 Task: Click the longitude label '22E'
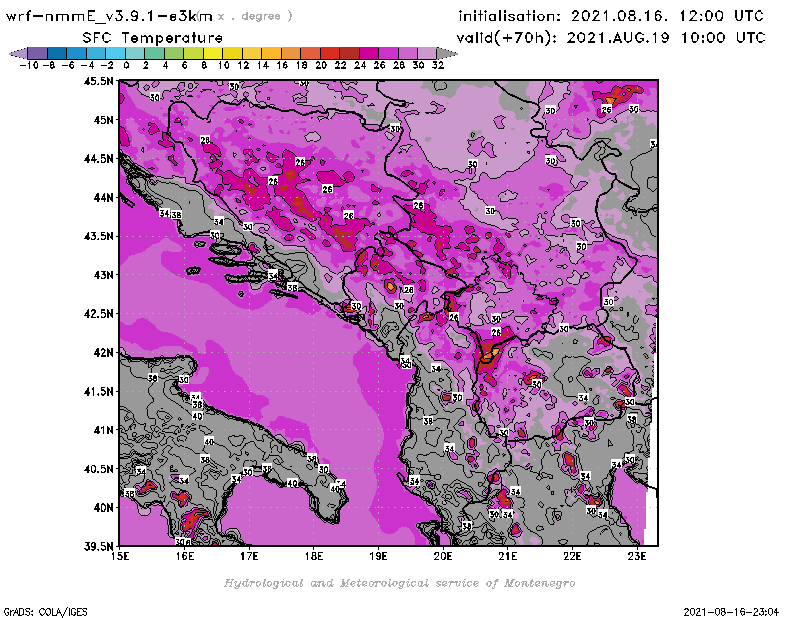(x=572, y=556)
